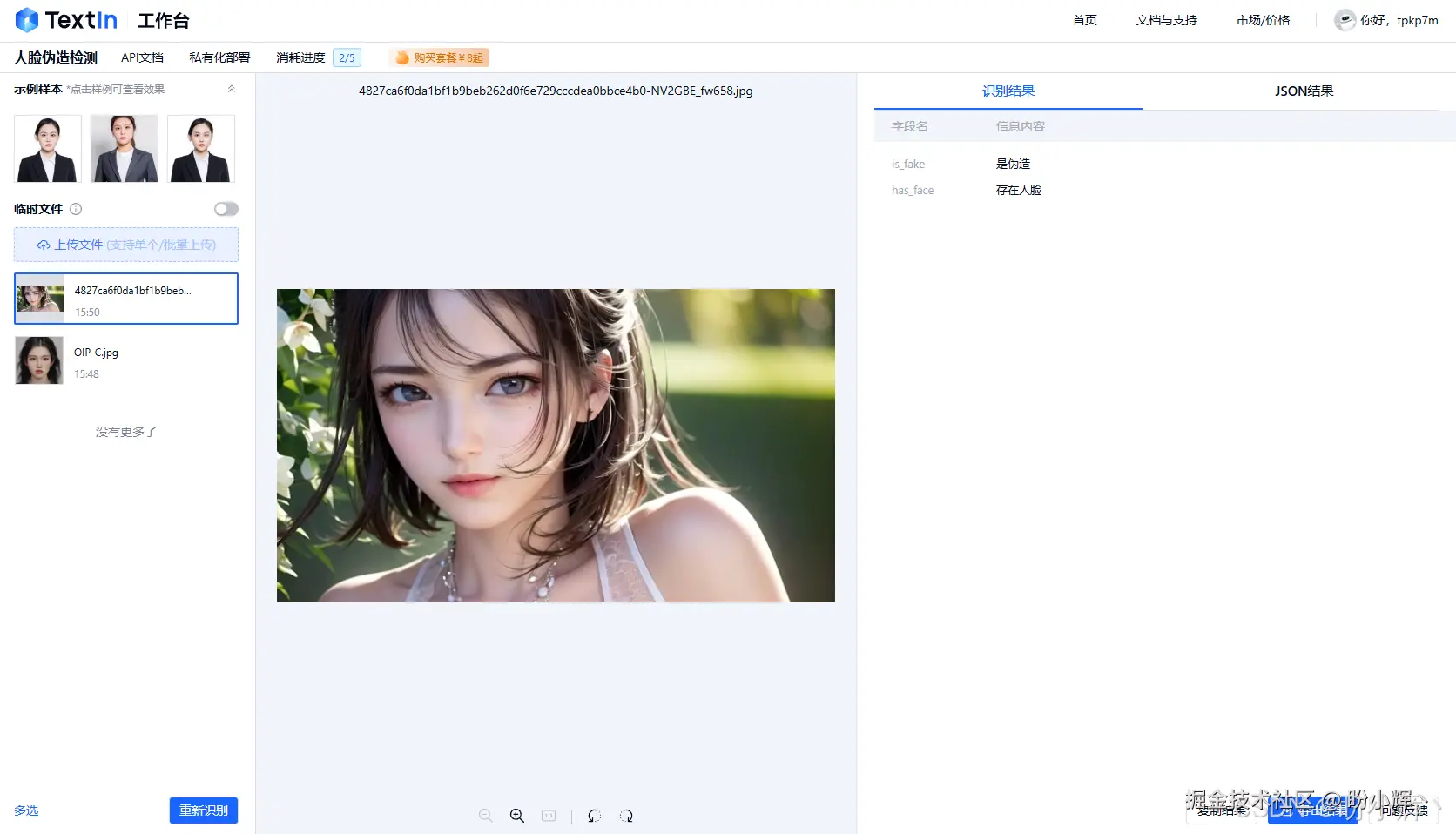Activate 多选 multi-select mode

(x=26, y=810)
